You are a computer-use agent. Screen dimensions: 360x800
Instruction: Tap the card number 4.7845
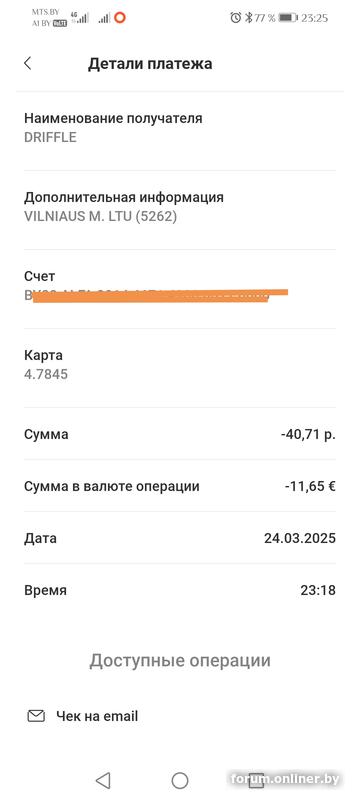click(46, 374)
